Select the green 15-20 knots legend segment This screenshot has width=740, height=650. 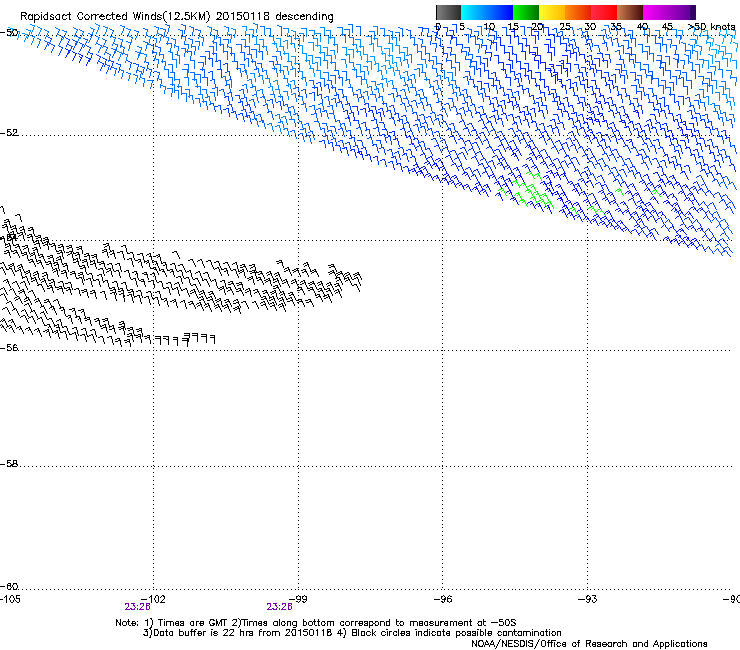click(x=526, y=12)
